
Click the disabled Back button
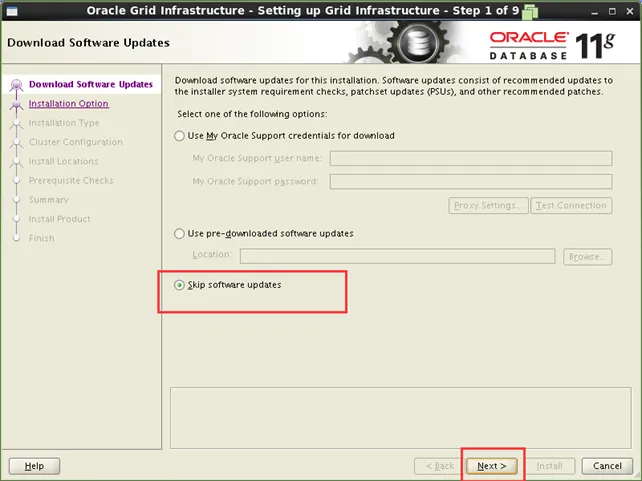440,466
